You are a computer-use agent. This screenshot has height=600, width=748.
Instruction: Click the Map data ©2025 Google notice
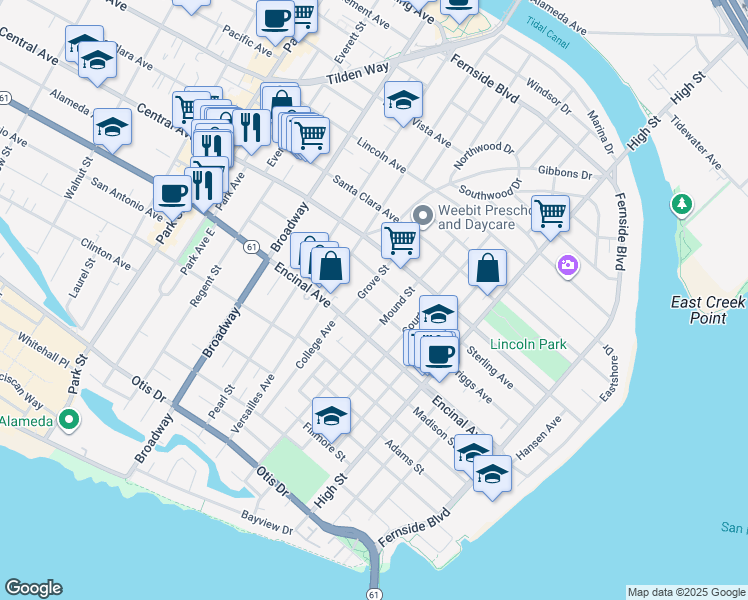click(686, 593)
